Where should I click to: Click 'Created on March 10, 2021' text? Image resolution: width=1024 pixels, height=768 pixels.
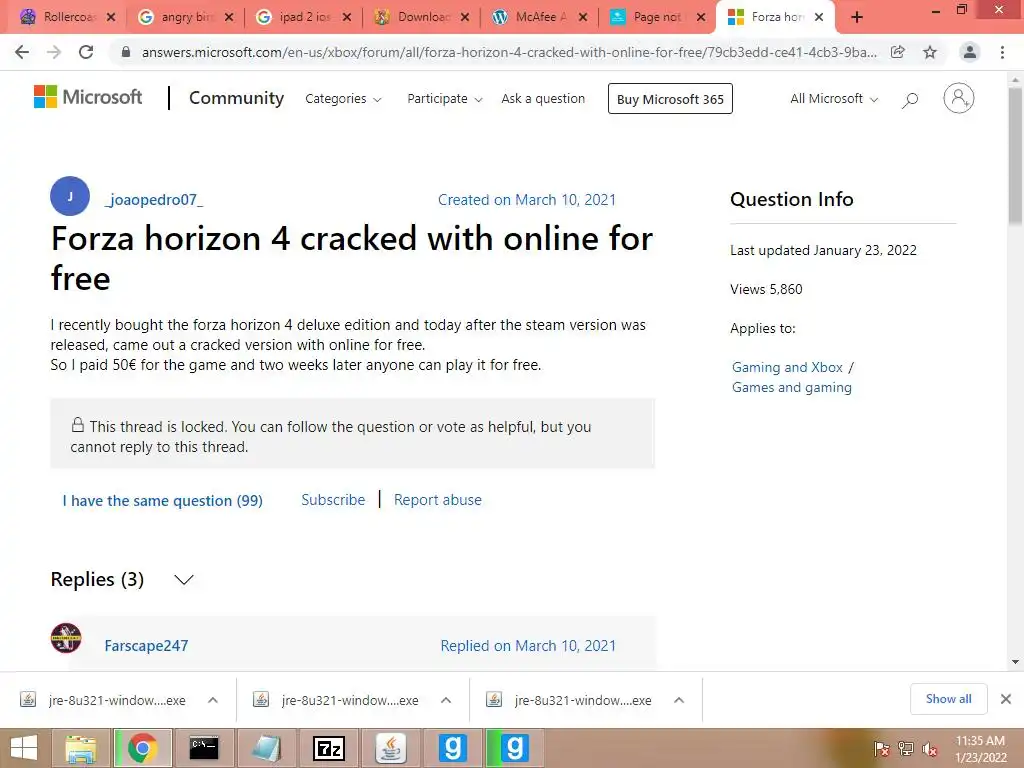527,200
